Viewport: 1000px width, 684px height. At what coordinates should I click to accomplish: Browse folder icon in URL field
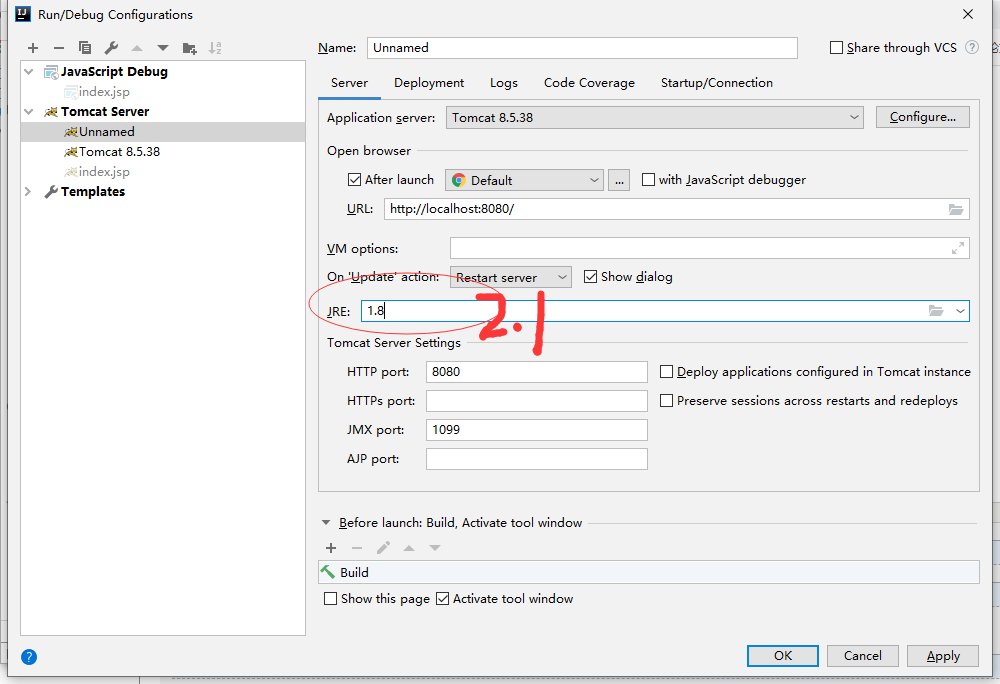[955, 209]
